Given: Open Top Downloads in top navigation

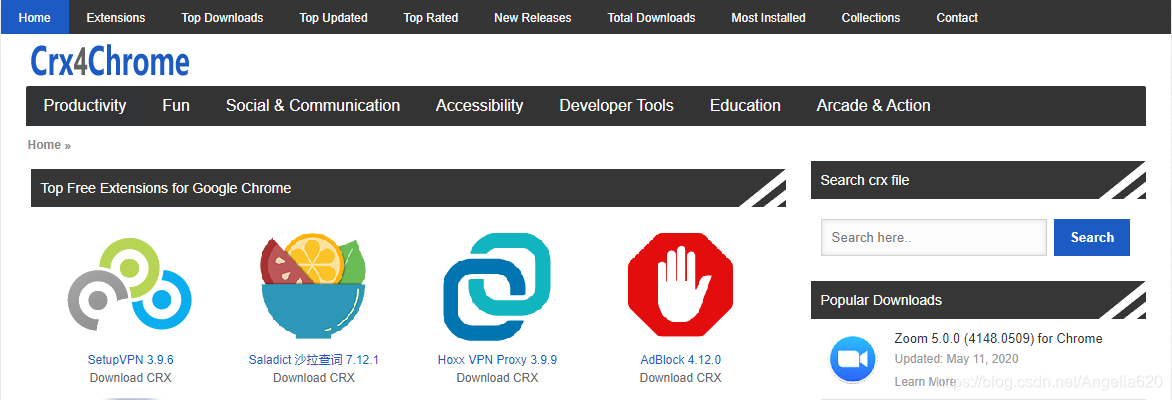Looking at the screenshot, I should tap(222, 17).
